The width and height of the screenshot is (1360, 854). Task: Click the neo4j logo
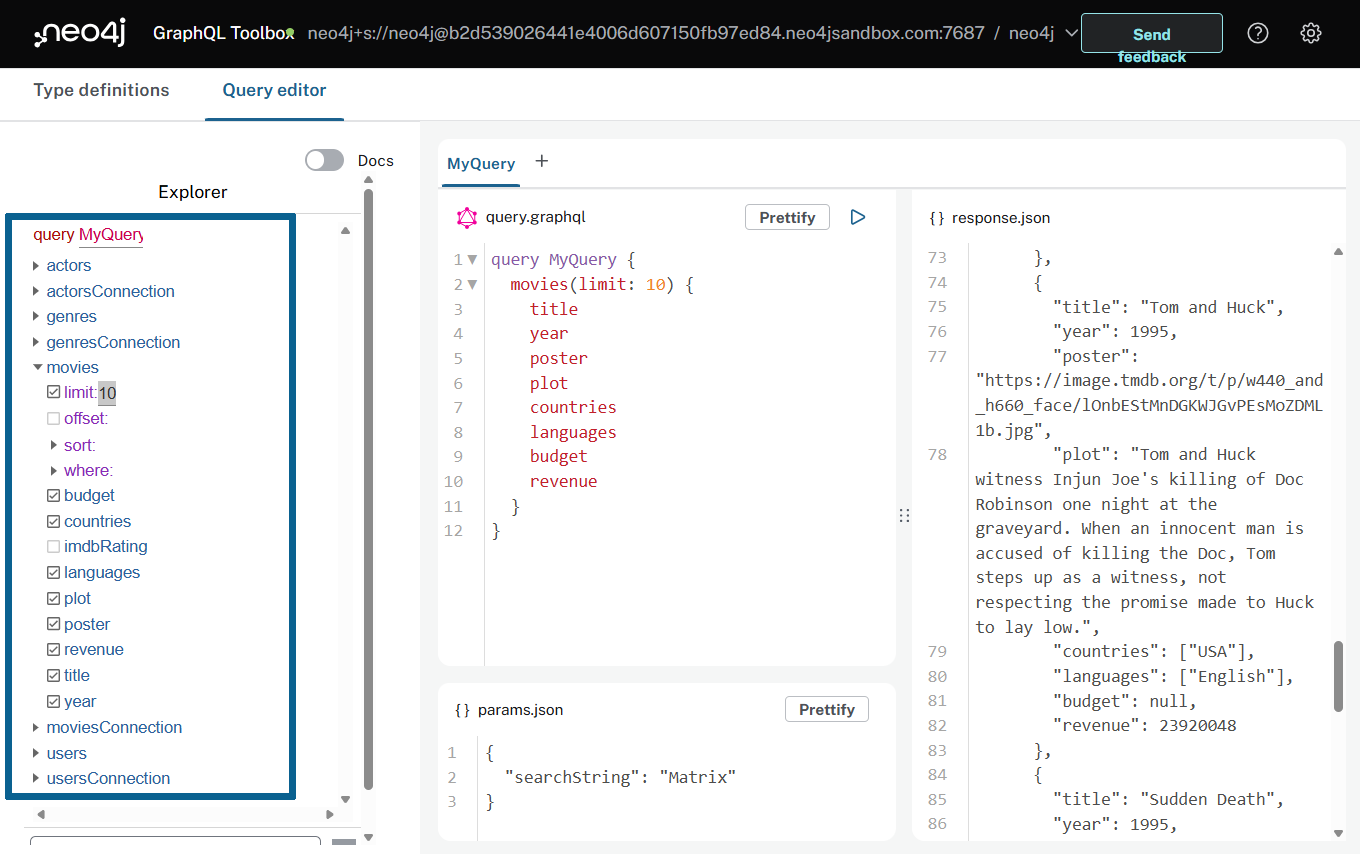coord(82,34)
